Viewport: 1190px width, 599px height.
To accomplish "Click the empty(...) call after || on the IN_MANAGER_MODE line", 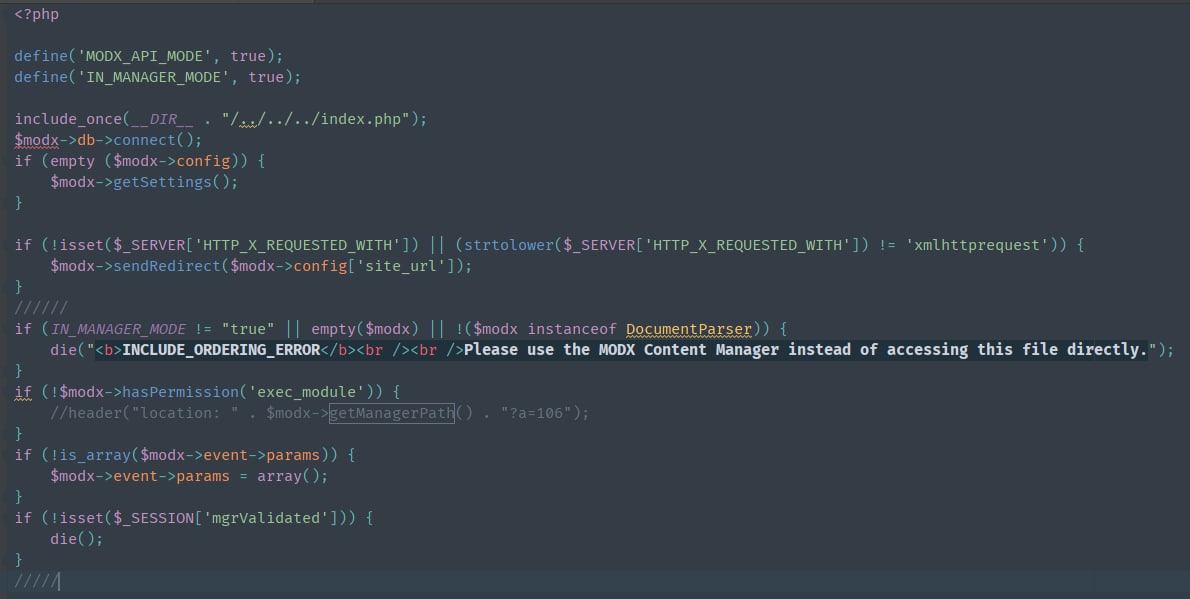I will tap(365, 329).
